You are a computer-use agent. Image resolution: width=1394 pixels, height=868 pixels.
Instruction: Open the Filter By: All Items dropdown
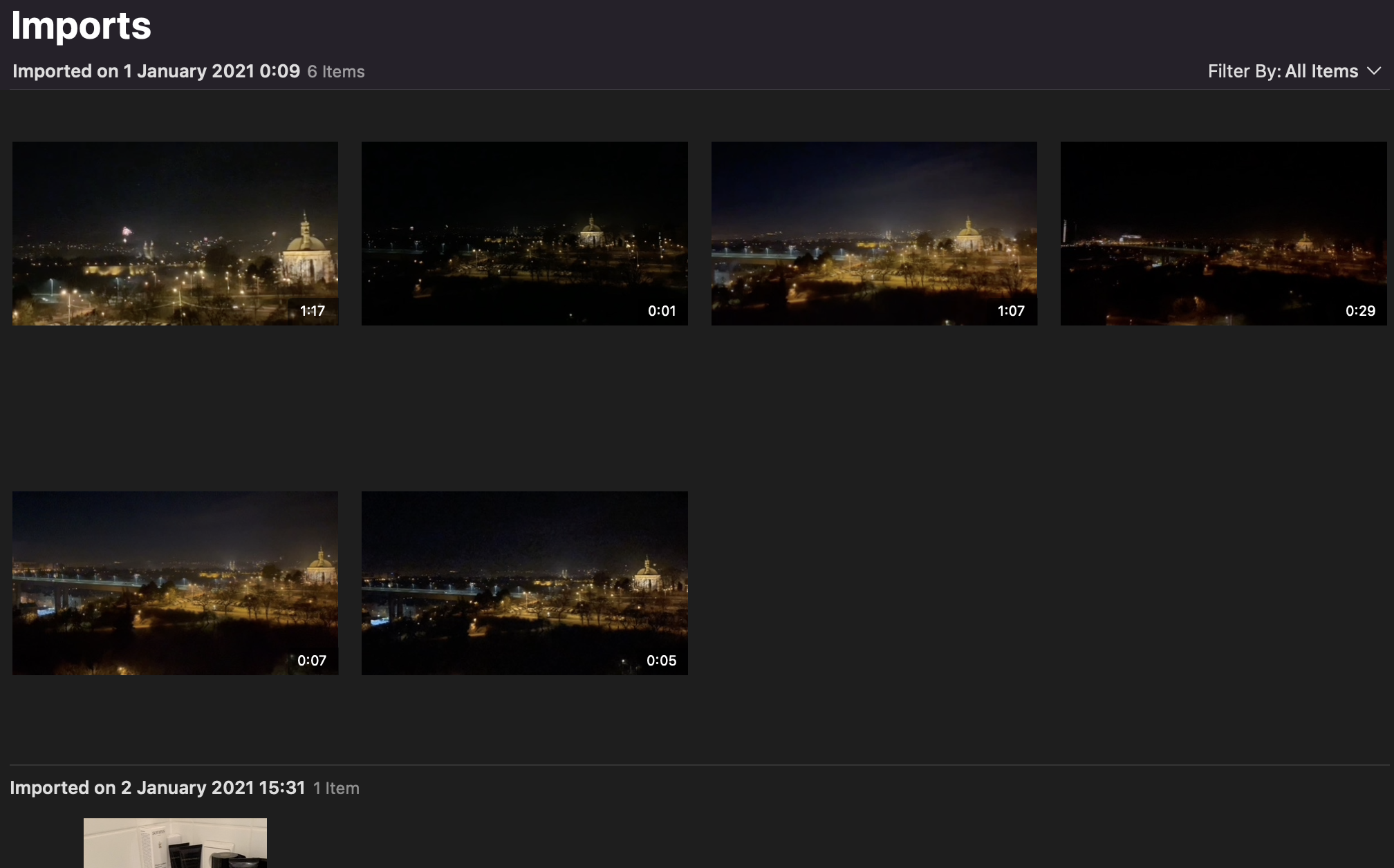(1283, 71)
